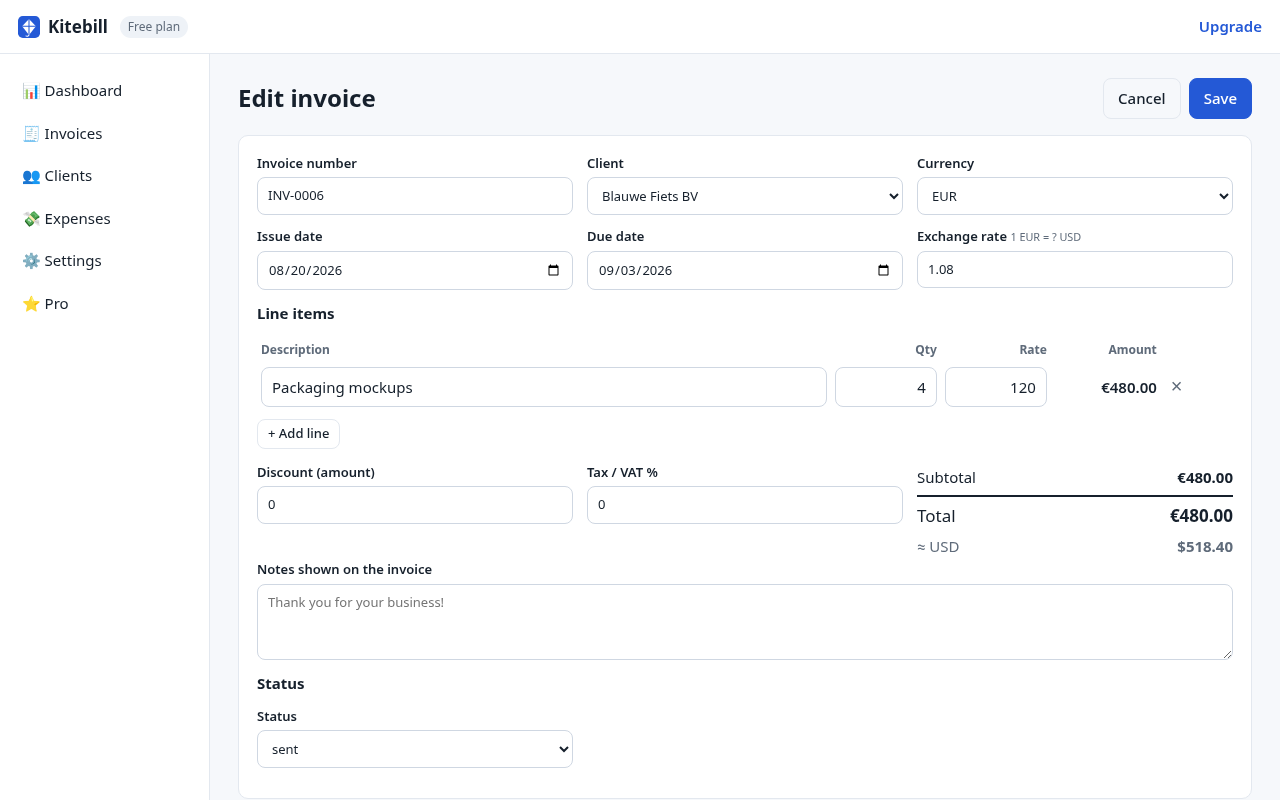Click the Kitebill logo icon
The image size is (1280, 800).
click(x=29, y=27)
